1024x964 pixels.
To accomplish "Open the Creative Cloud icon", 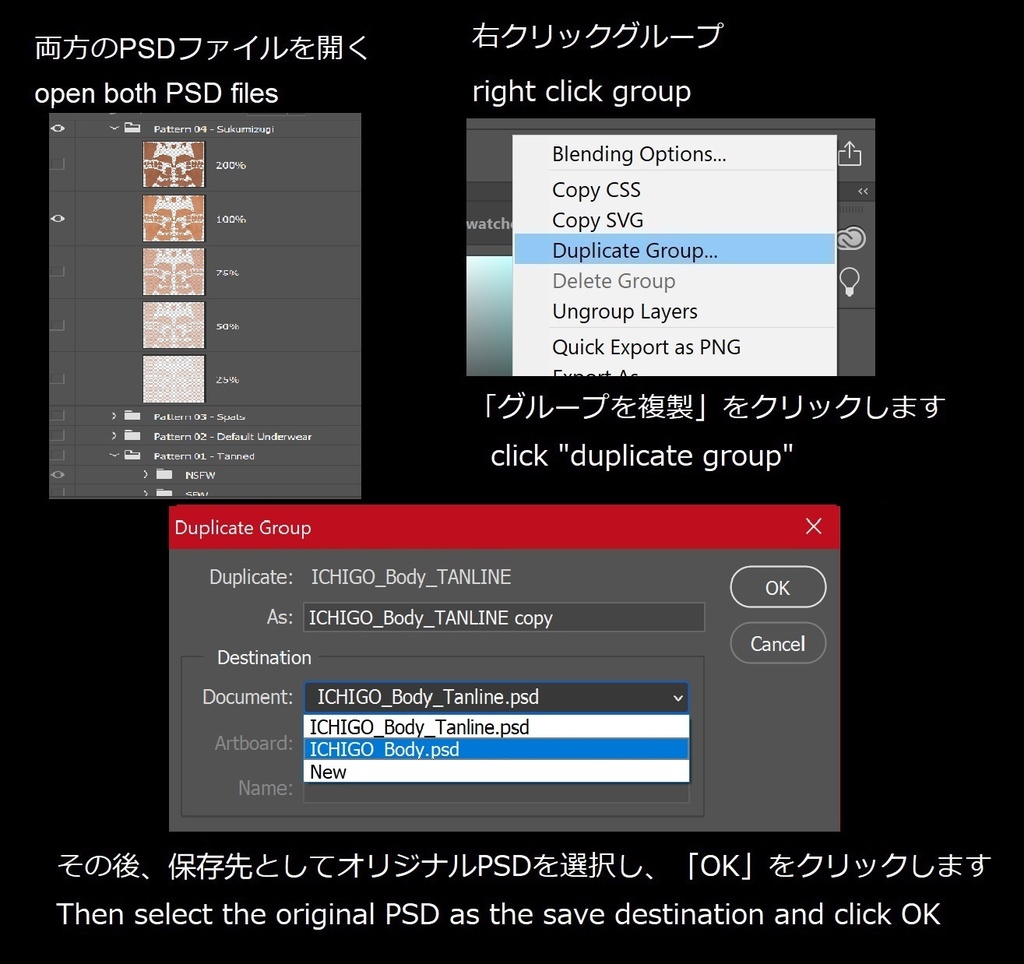I will pyautogui.click(x=849, y=238).
